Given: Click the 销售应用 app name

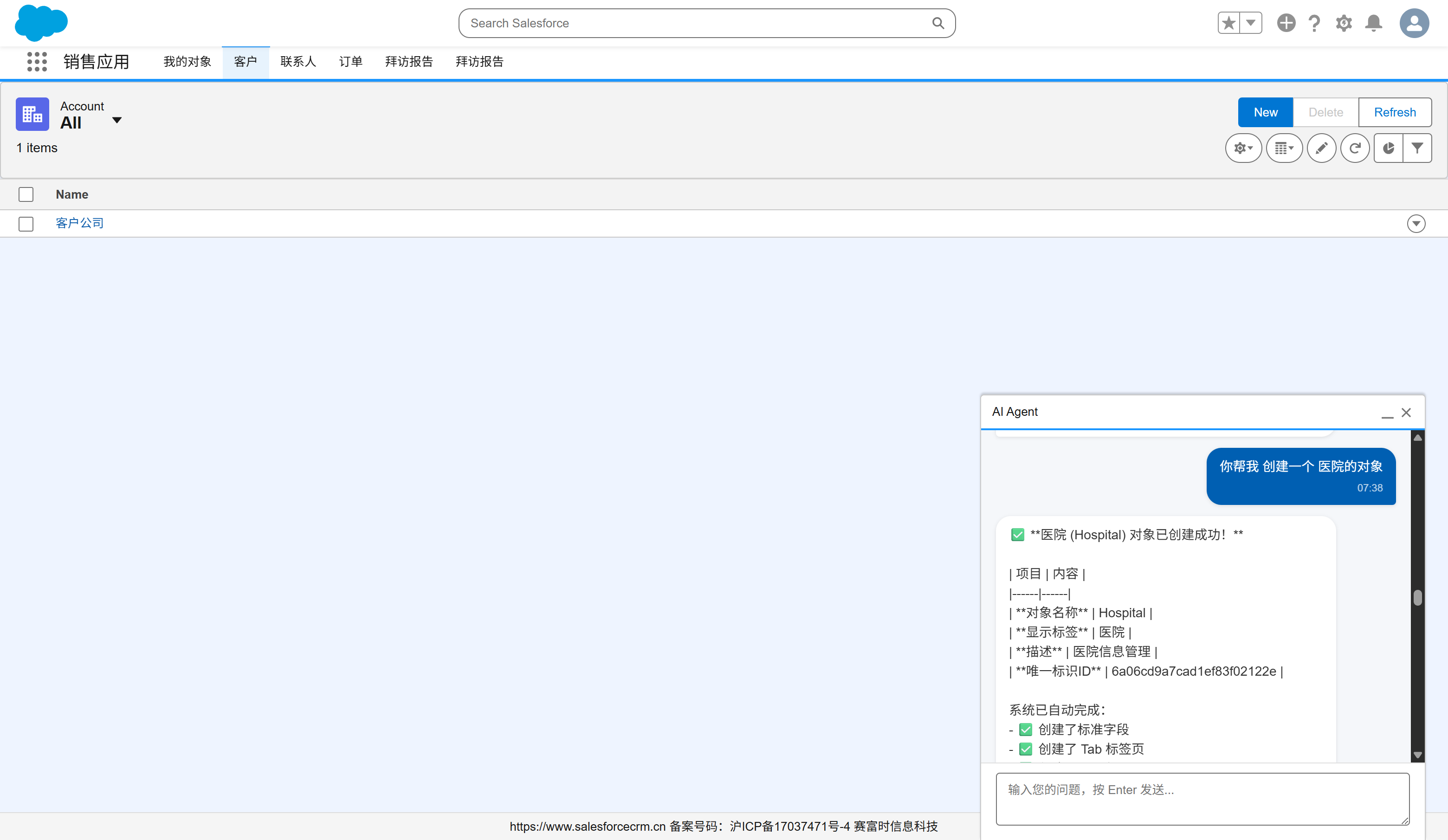Looking at the screenshot, I should tap(97, 61).
